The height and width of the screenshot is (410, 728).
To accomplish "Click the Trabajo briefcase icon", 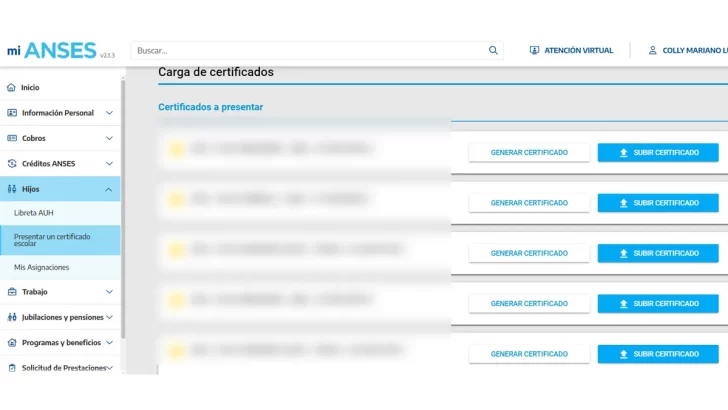I will (x=12, y=291).
